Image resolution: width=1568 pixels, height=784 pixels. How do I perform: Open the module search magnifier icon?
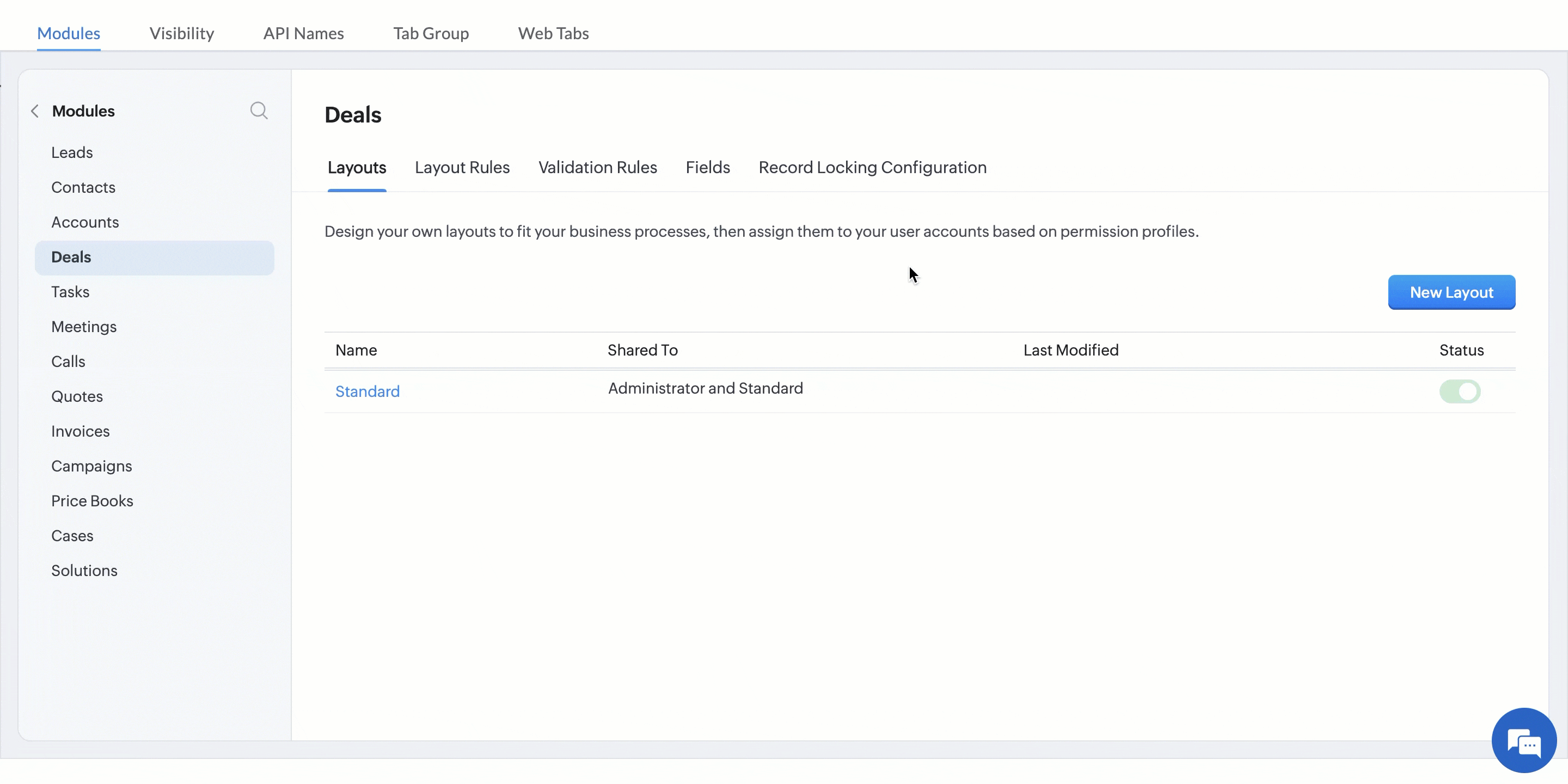click(x=259, y=110)
